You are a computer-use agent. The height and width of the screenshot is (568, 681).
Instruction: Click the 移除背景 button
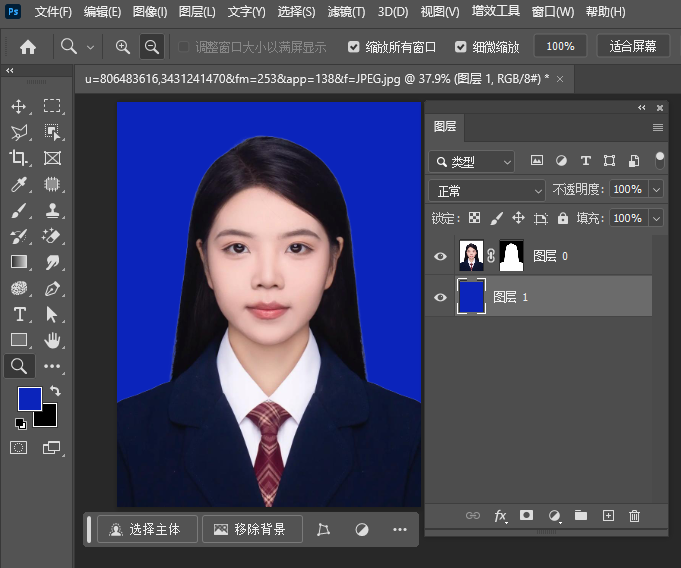[x=252, y=529]
